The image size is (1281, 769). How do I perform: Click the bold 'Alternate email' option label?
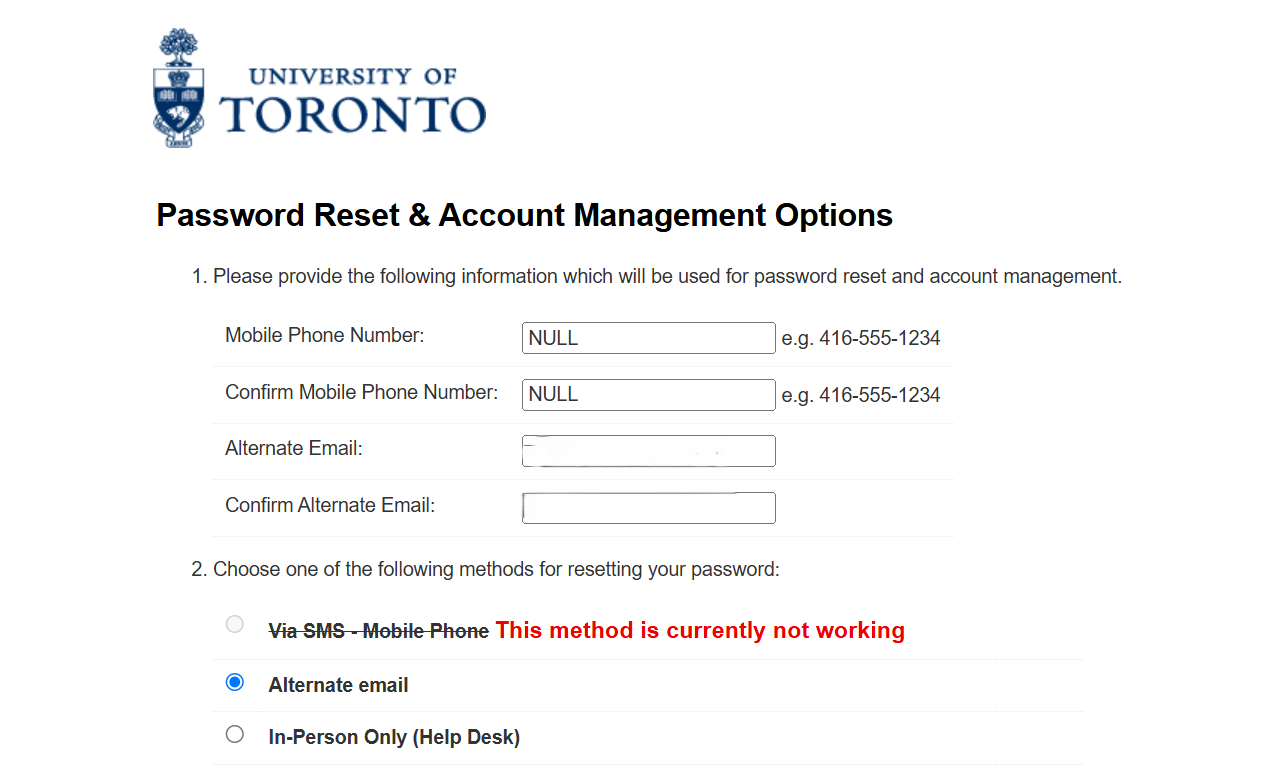tap(339, 685)
